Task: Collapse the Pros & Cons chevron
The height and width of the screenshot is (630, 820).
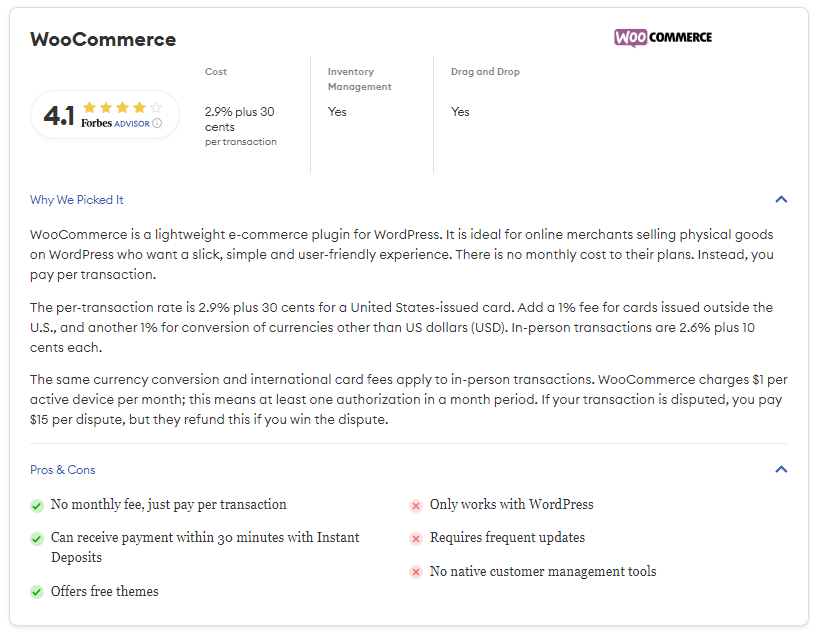Action: [x=781, y=469]
